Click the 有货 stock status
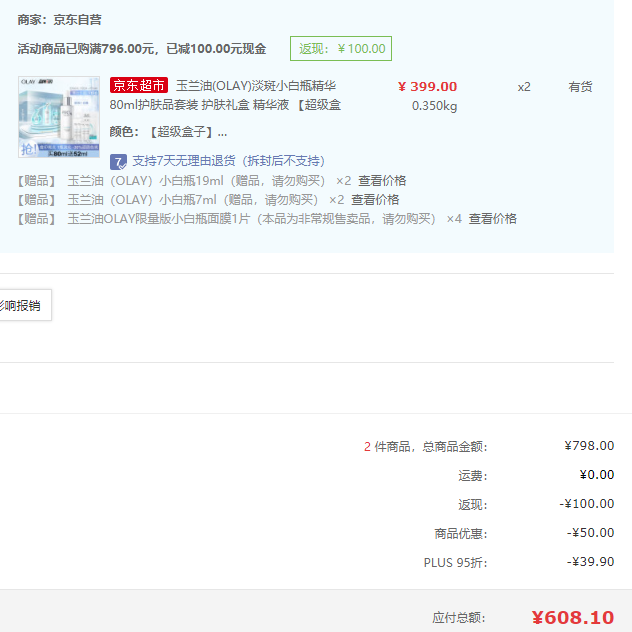Viewport: 632px width, 632px height. (580, 87)
